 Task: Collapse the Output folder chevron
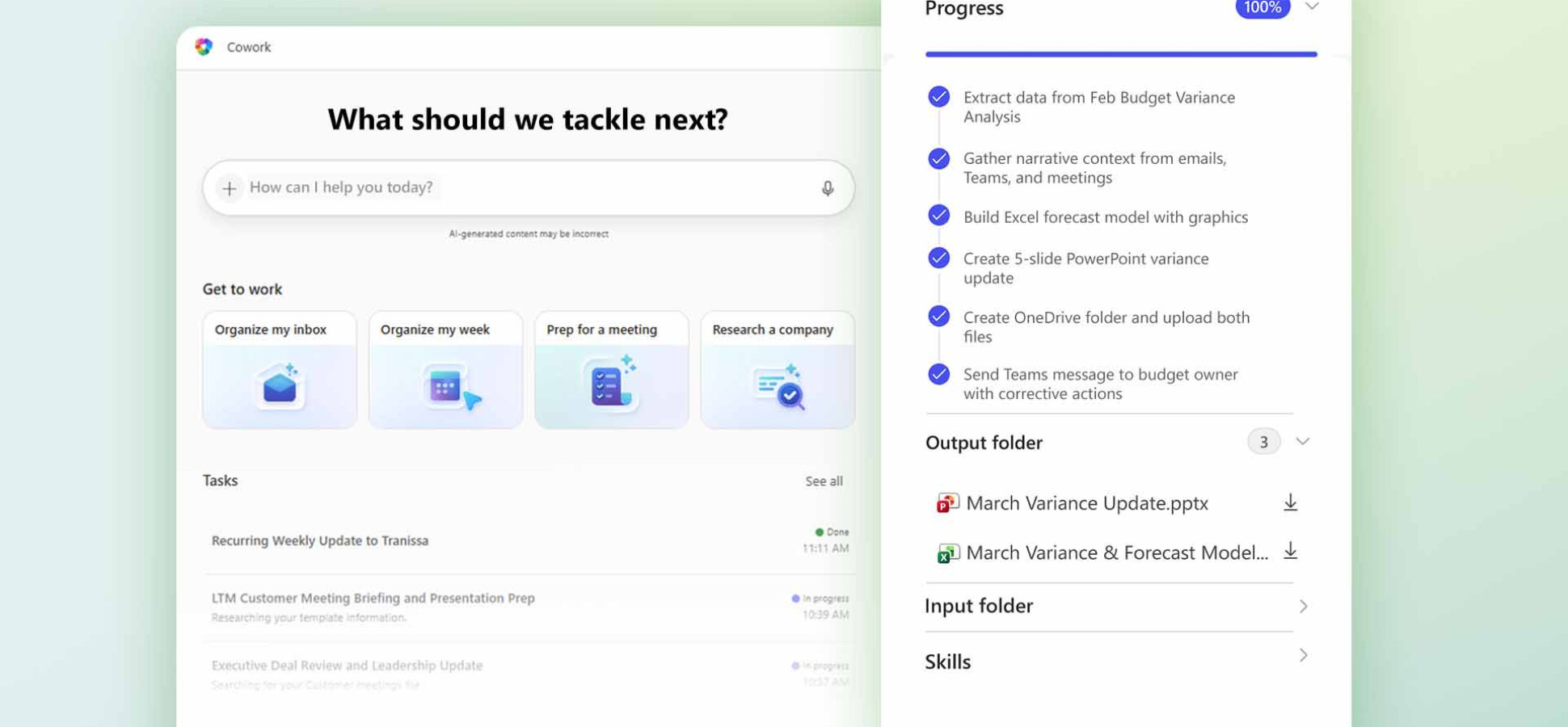[1302, 442]
